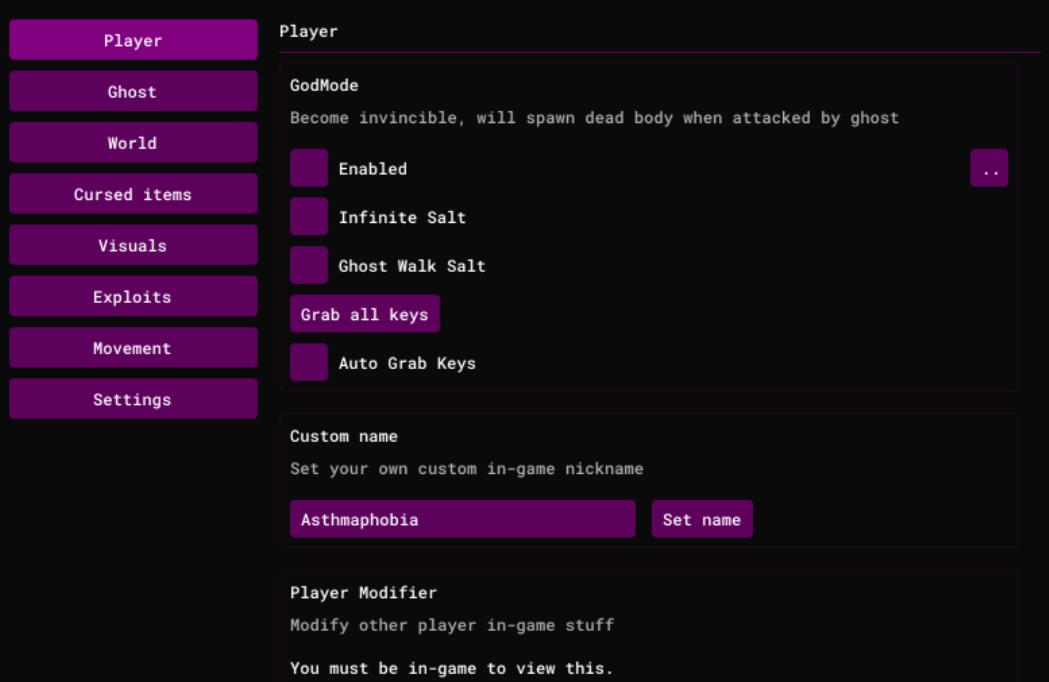Click 'Set your own custom in-game nickname' text
Screen dimensions: 1049x682
466,468
